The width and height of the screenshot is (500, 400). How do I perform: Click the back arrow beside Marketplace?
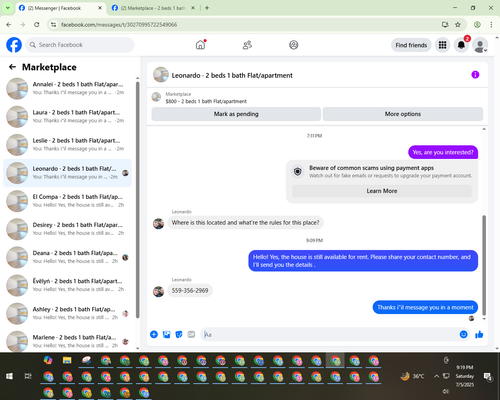(12, 67)
